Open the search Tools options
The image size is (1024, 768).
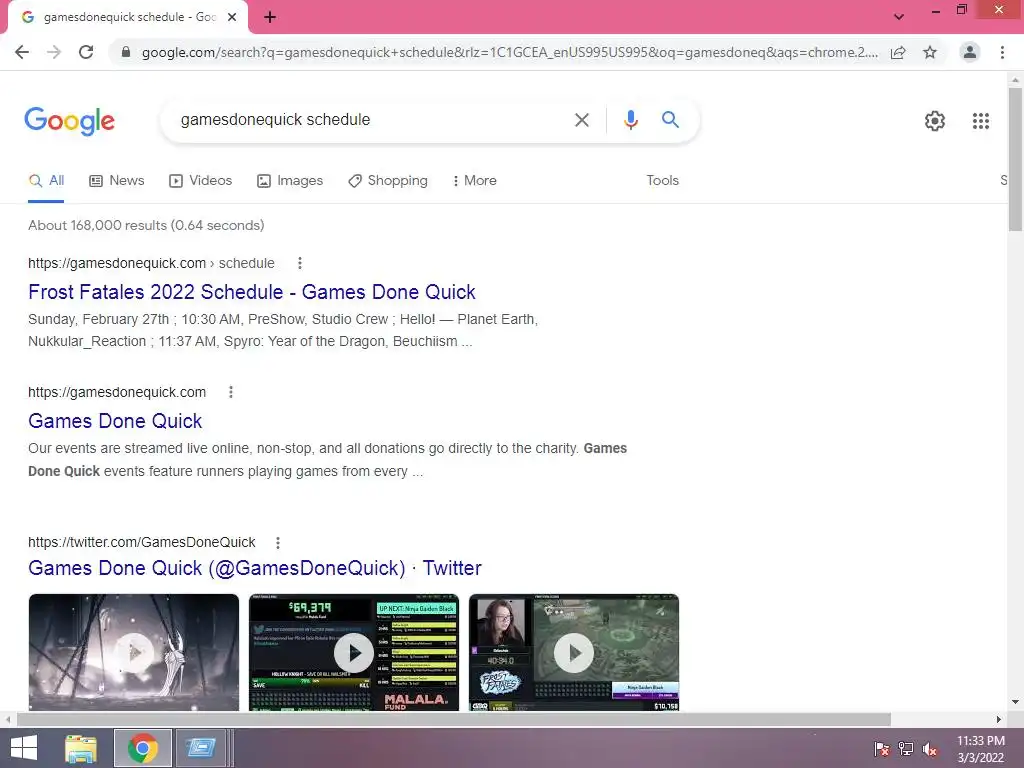662,180
